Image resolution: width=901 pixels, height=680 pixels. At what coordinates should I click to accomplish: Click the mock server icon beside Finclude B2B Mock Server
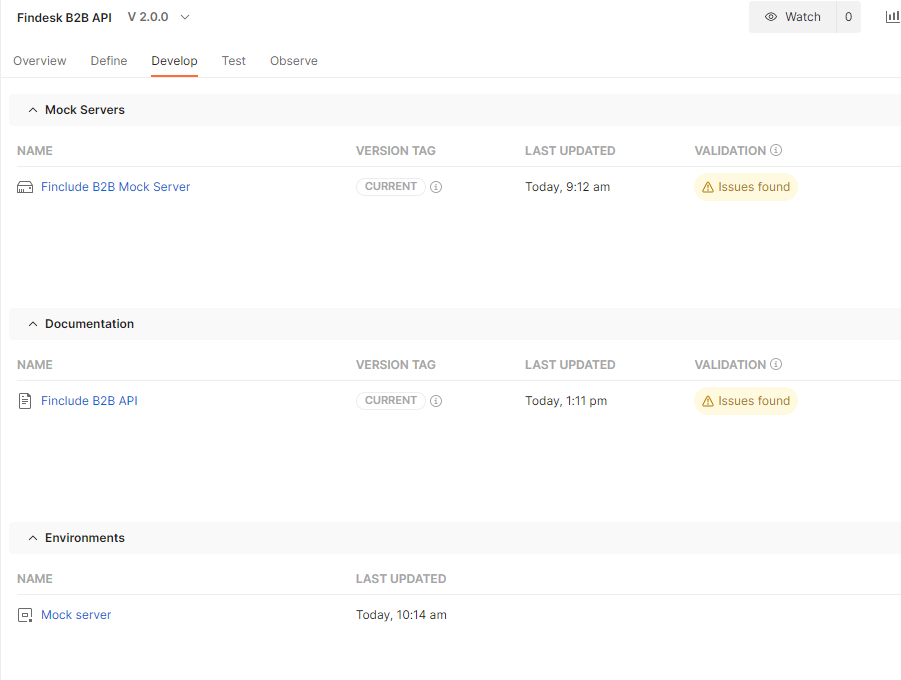click(x=25, y=187)
